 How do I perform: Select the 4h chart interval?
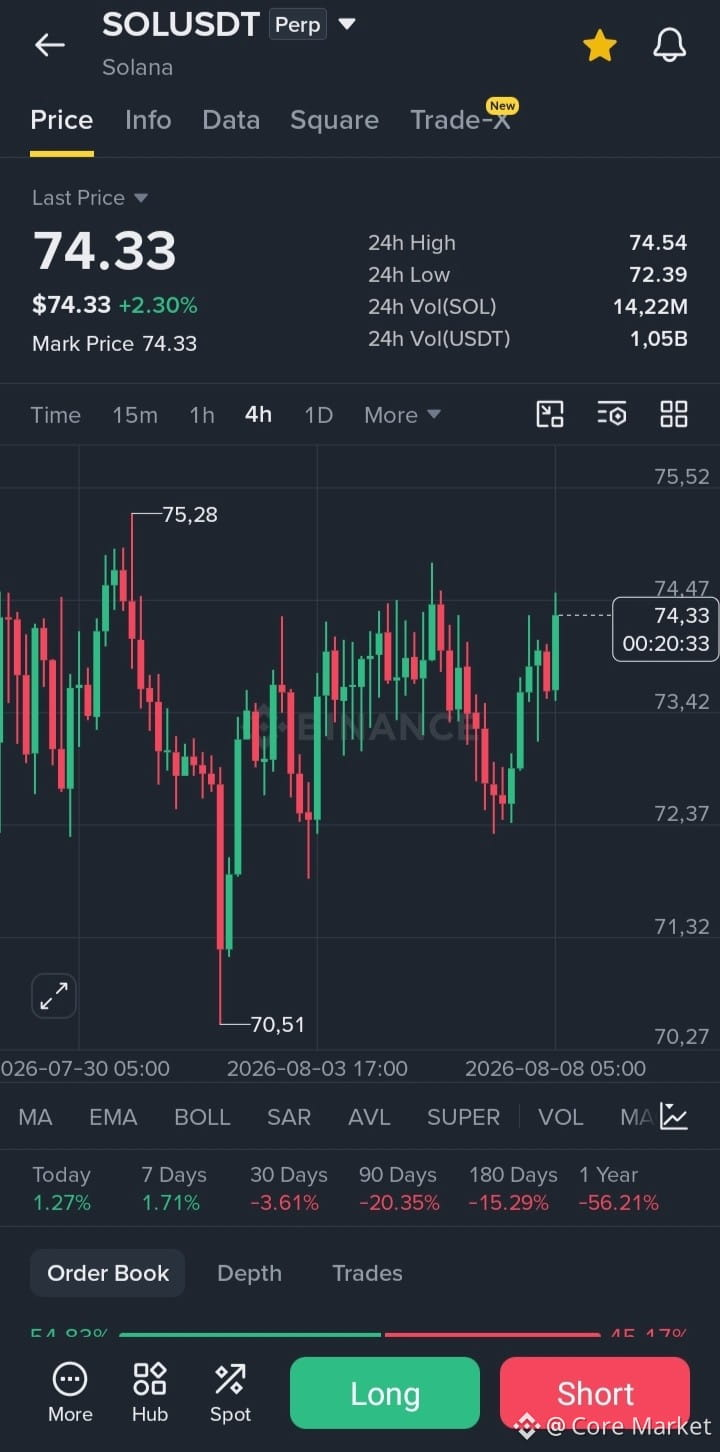(258, 415)
